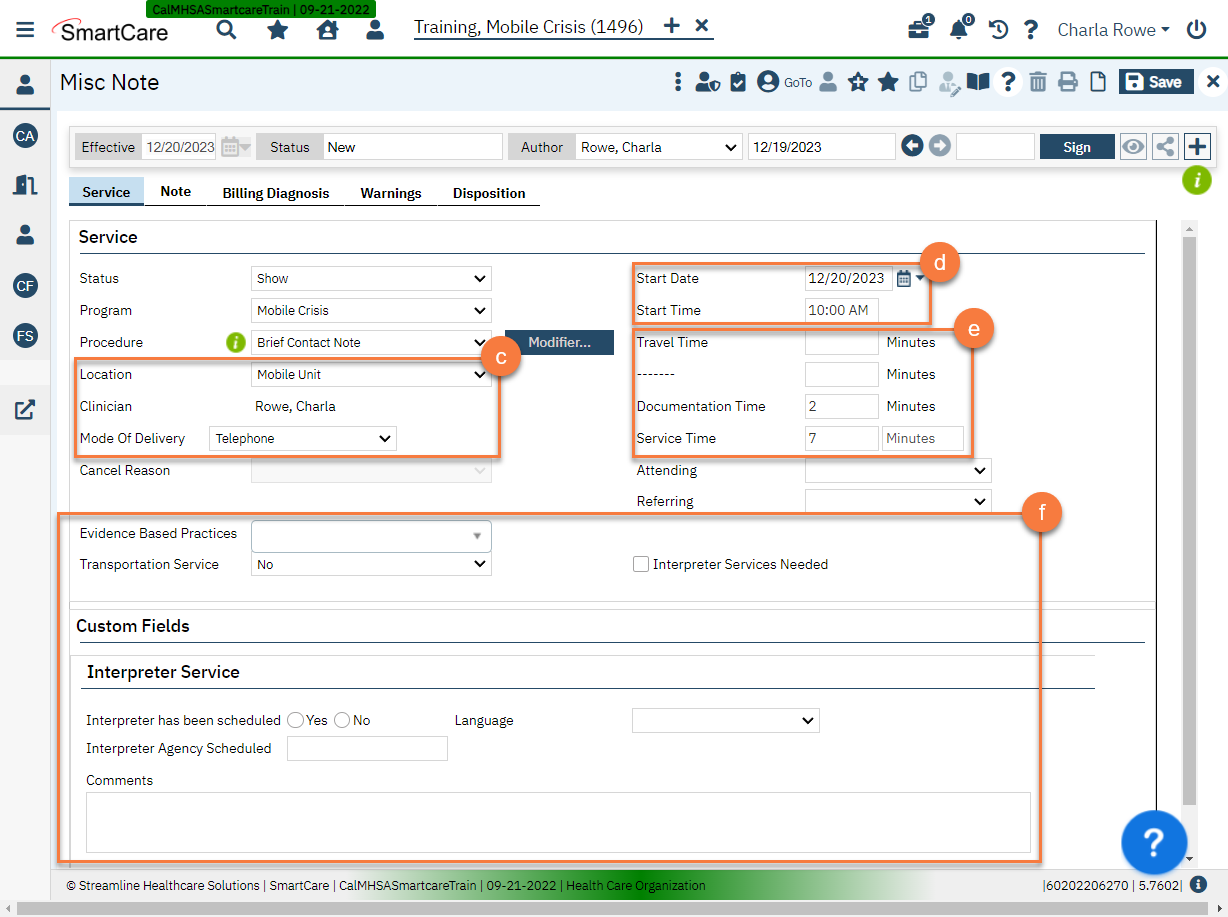The height and width of the screenshot is (917, 1228).
Task: Click the Sign button
Action: tap(1077, 147)
